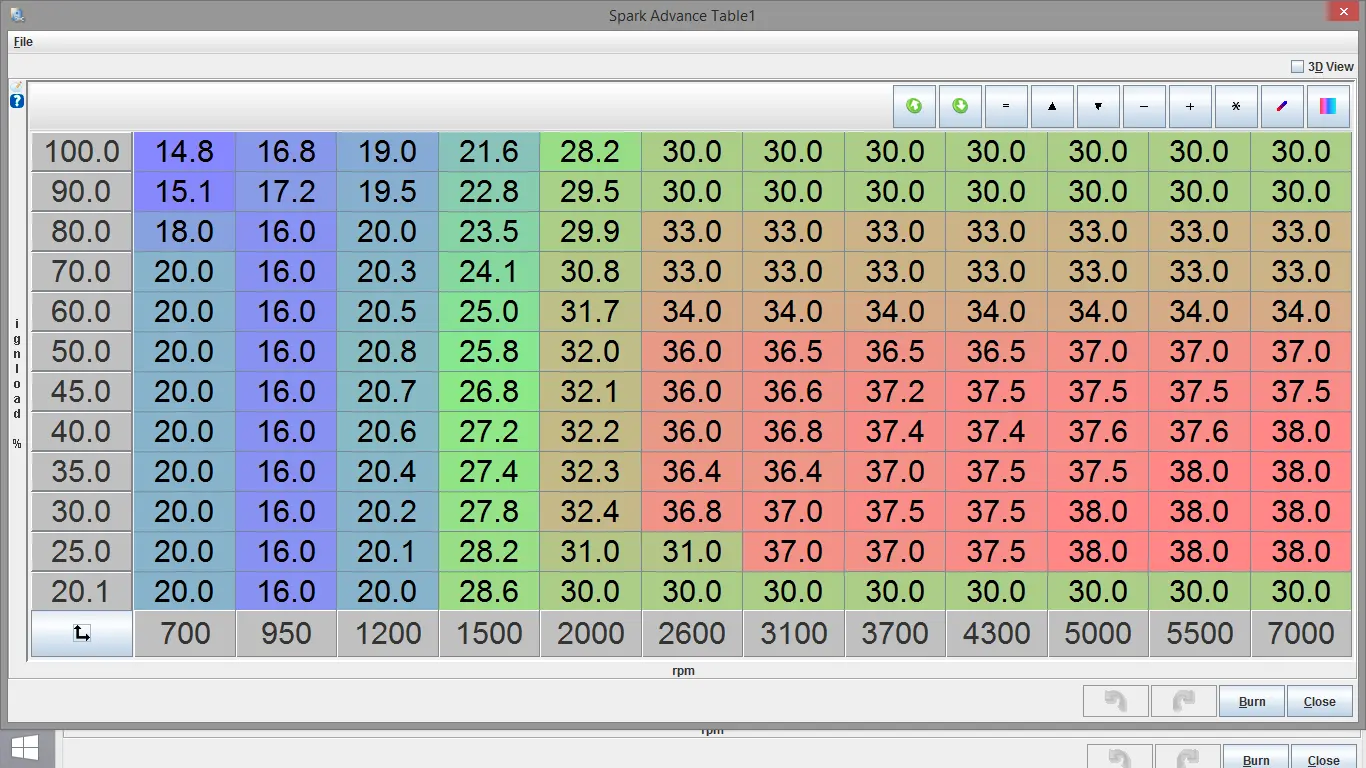1366x768 pixels.
Task: Click the color gradient shading button
Action: coord(1328,106)
